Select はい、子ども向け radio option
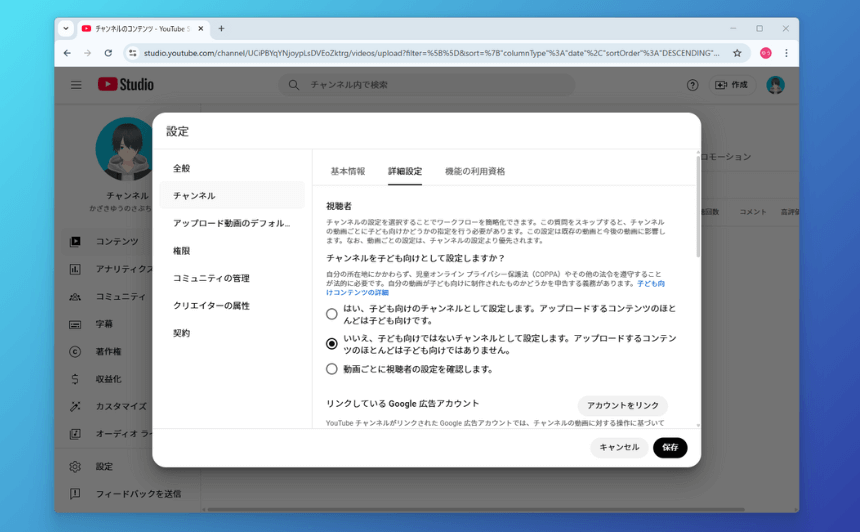The height and width of the screenshot is (532, 860). [331, 314]
